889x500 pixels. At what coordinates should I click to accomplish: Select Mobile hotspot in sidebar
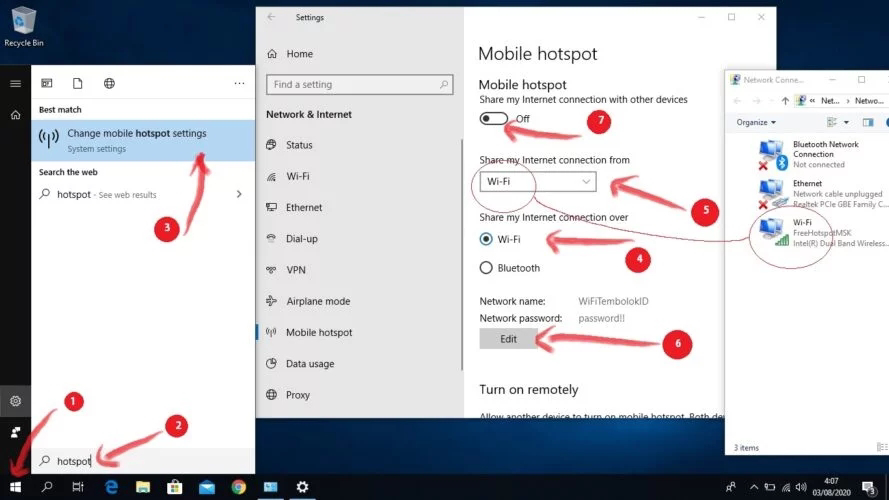point(309,332)
